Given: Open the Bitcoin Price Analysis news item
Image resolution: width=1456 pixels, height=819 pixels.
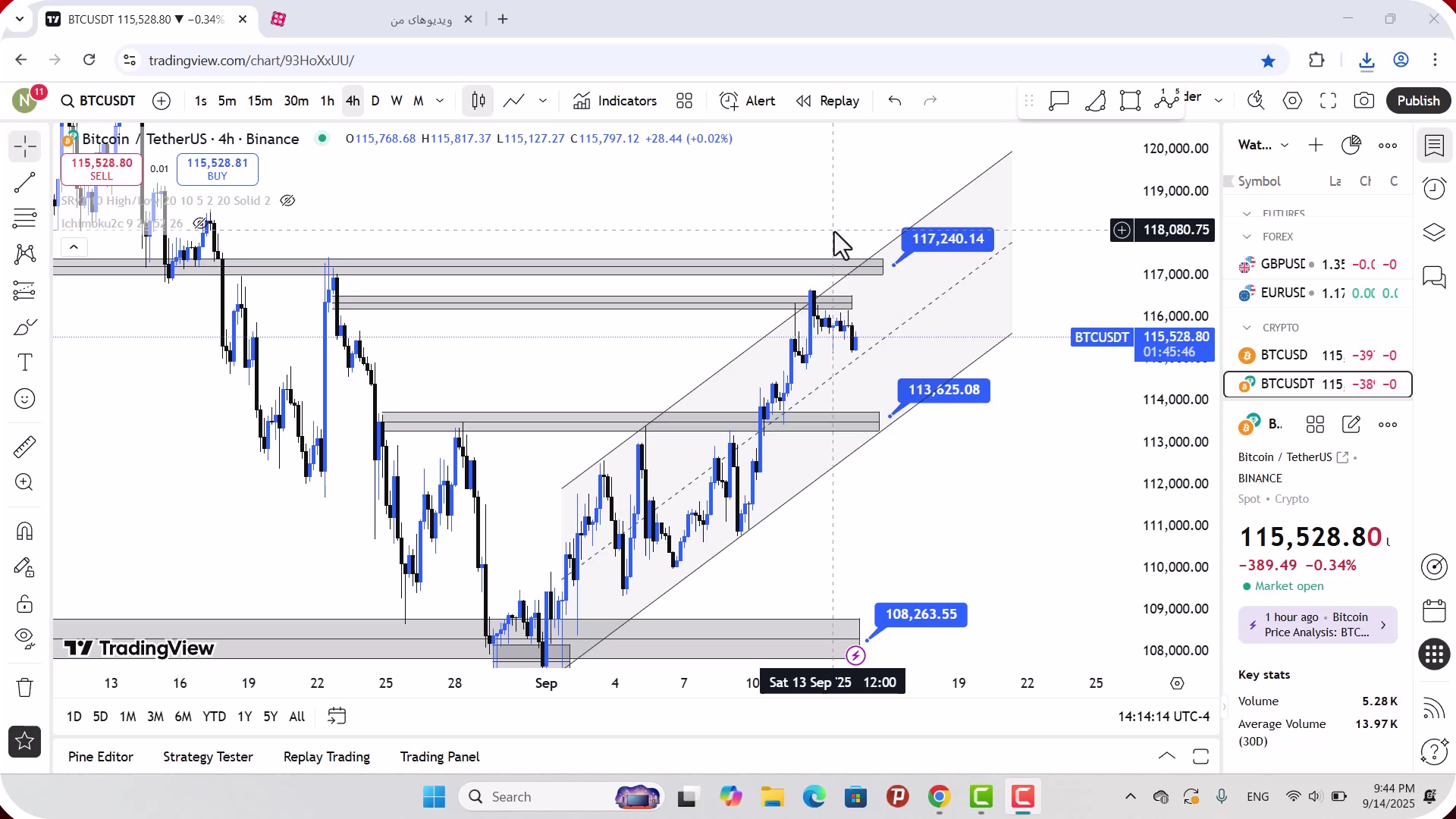Looking at the screenshot, I should coord(1318,625).
